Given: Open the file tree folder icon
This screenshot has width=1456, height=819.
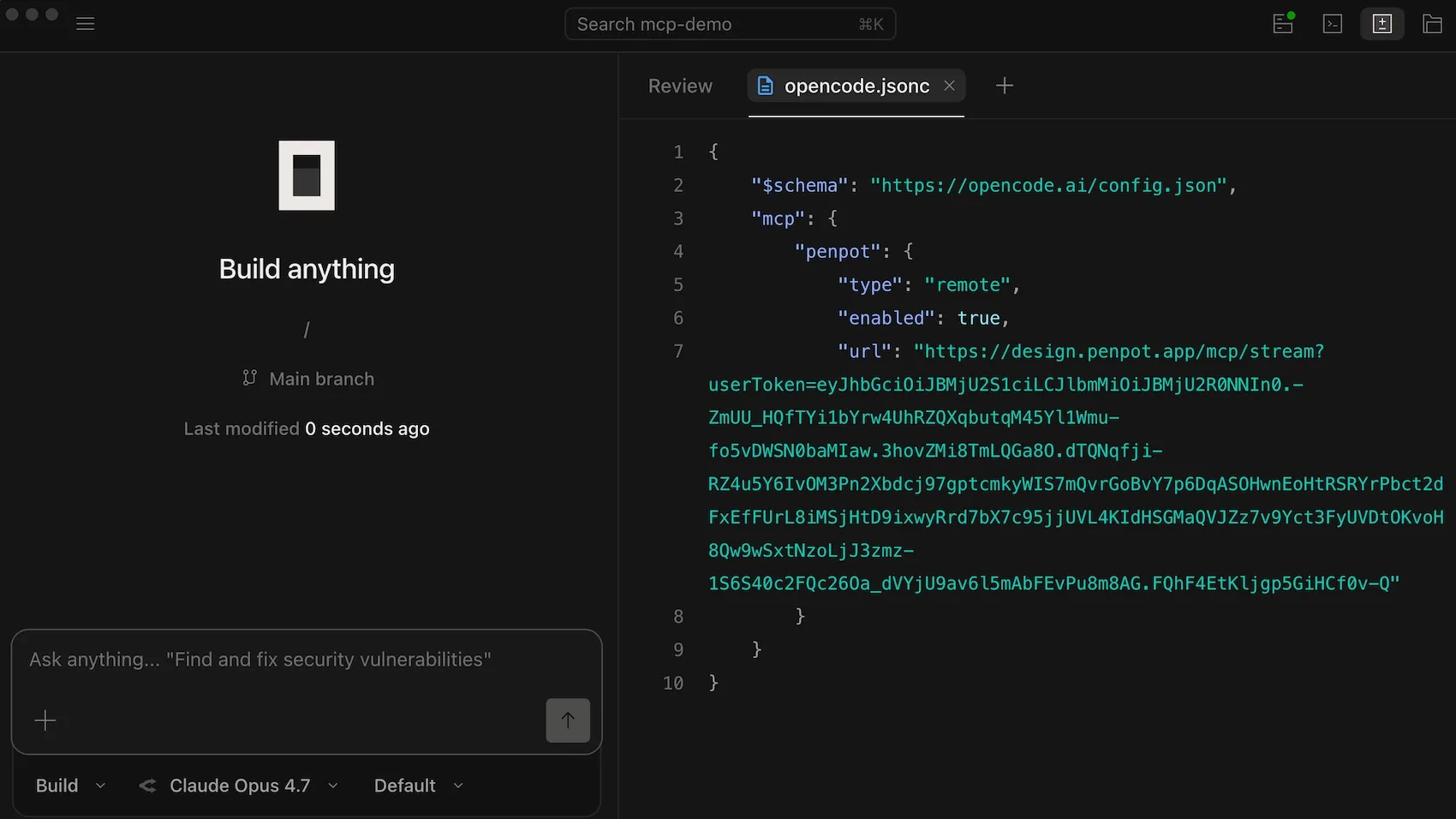Looking at the screenshot, I should tap(1432, 24).
